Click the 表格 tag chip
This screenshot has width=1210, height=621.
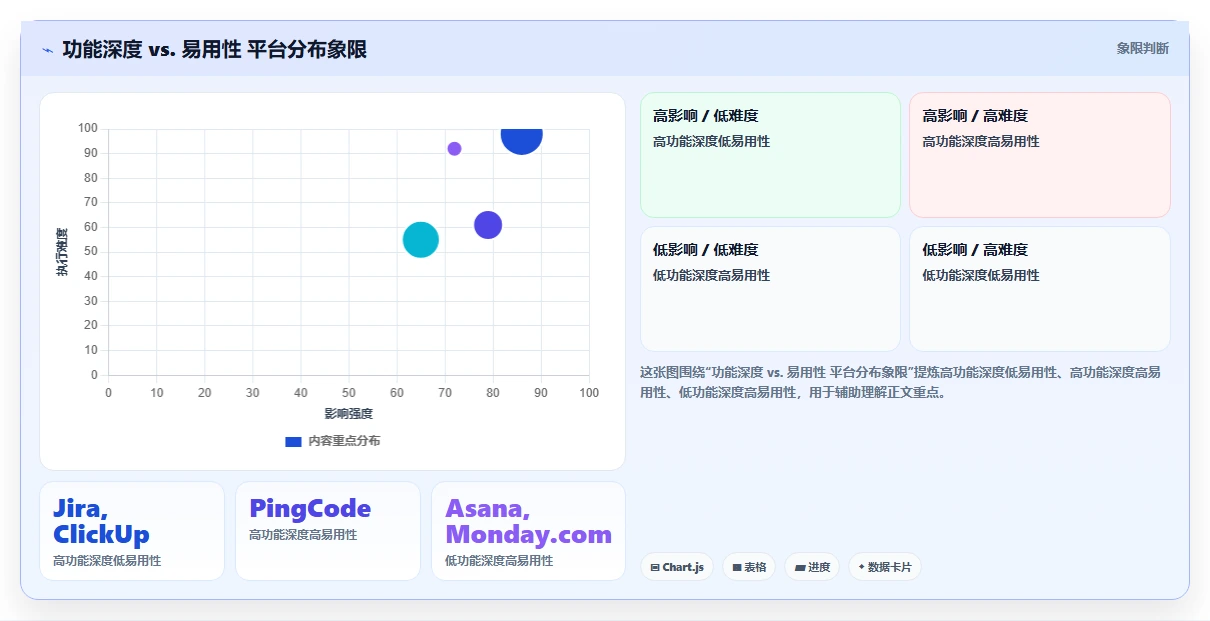(x=749, y=567)
